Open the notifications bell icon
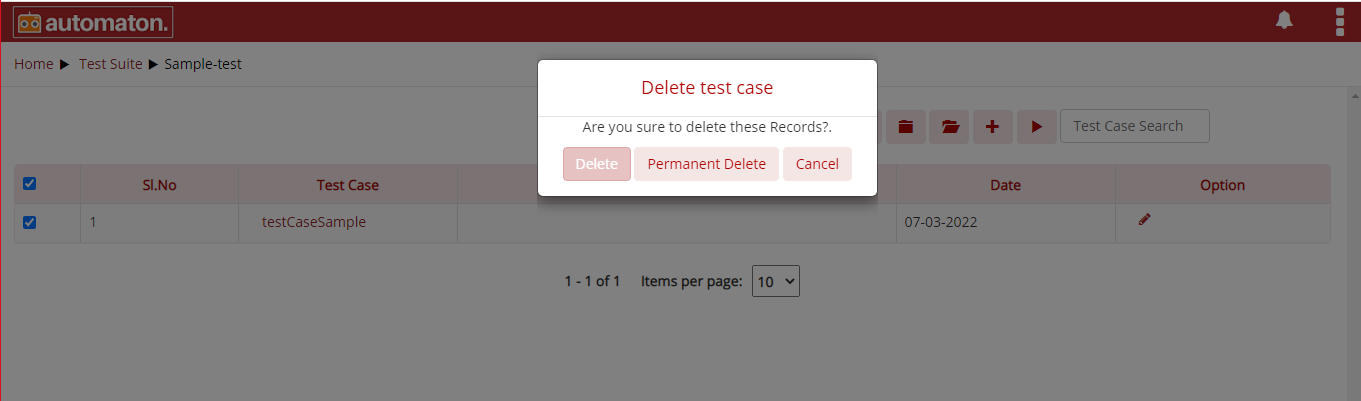Image resolution: width=1361 pixels, height=401 pixels. (1284, 20)
